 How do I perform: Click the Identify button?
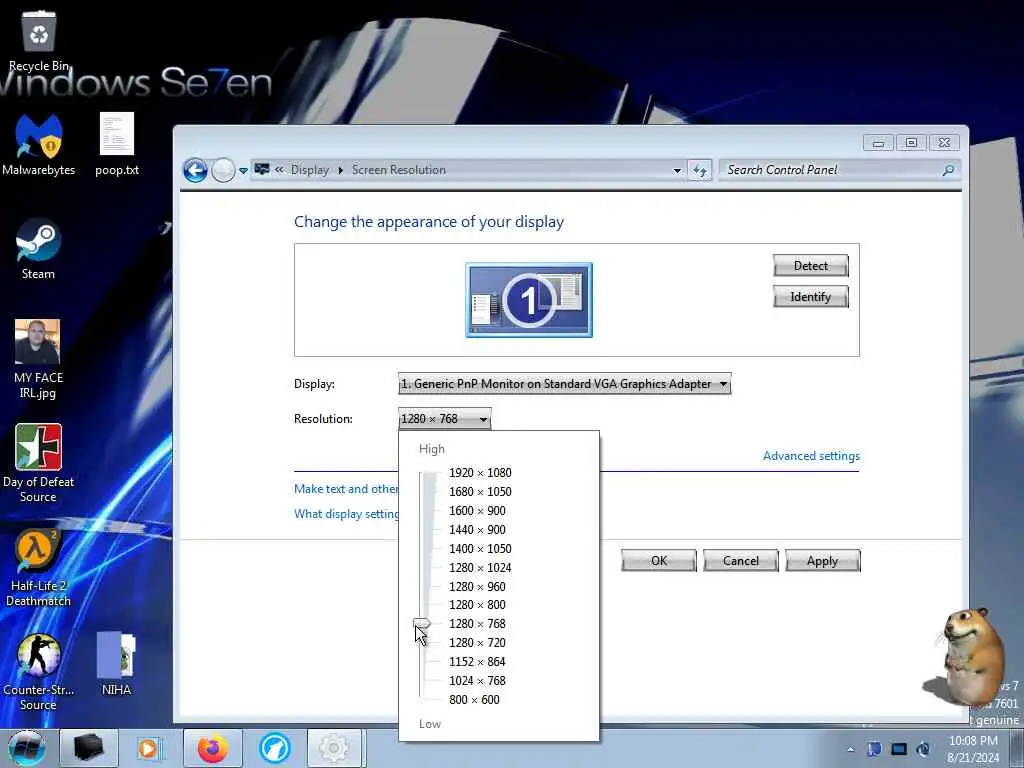click(x=810, y=296)
